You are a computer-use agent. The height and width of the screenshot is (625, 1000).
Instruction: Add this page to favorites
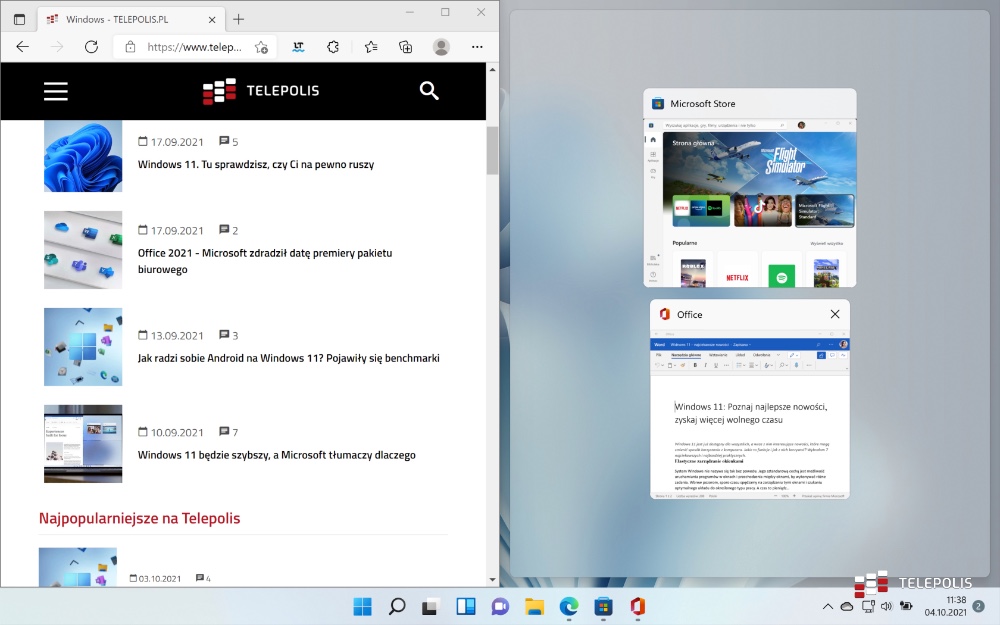[x=261, y=47]
